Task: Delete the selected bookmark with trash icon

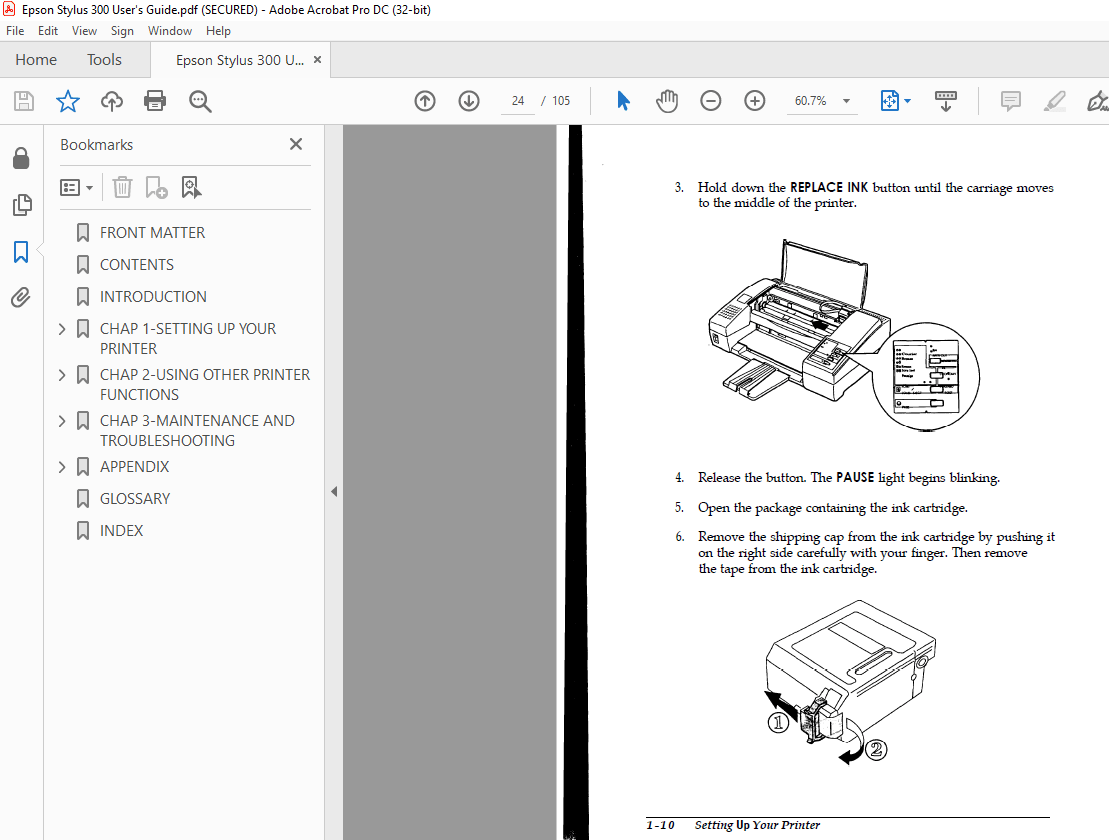Action: tap(121, 187)
